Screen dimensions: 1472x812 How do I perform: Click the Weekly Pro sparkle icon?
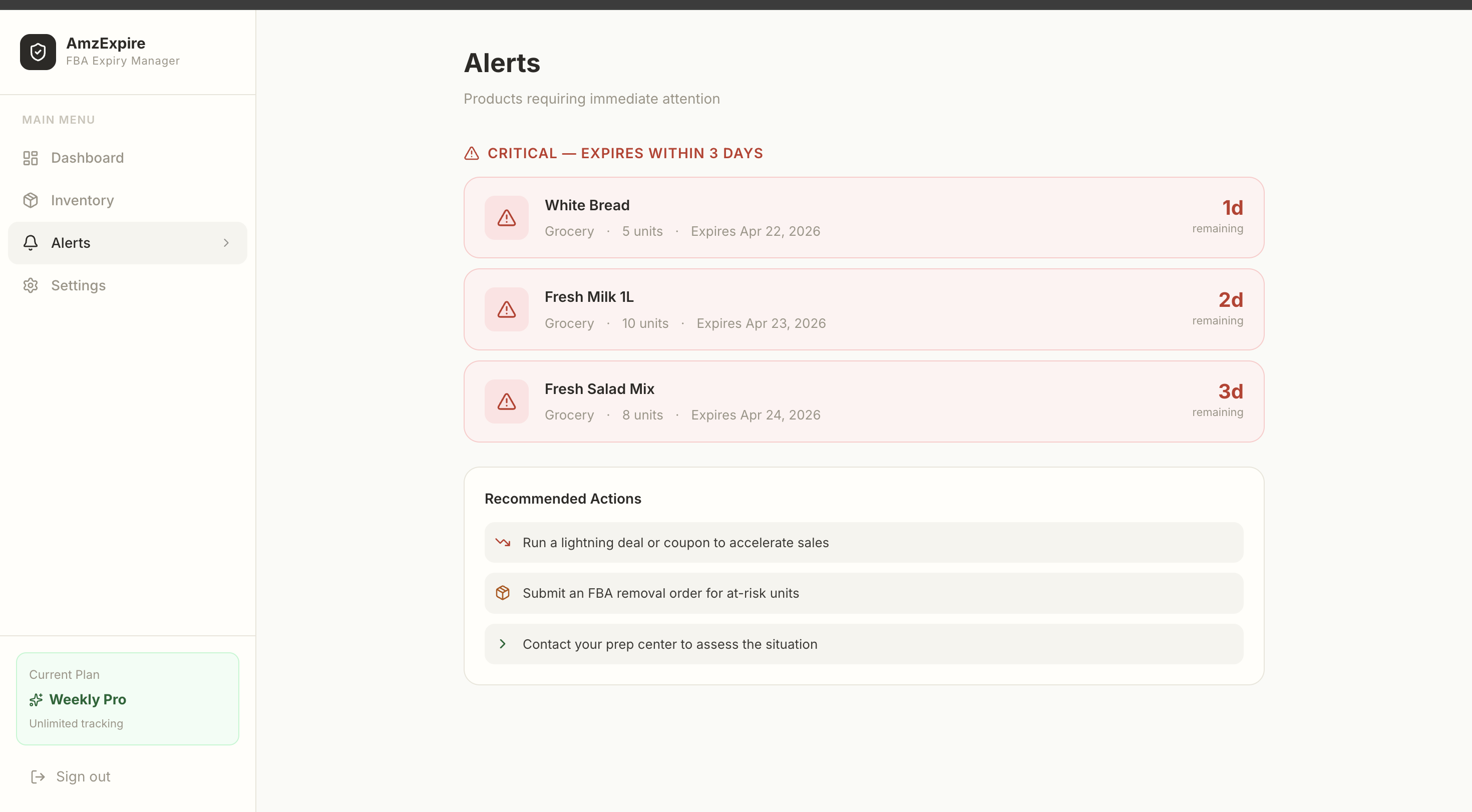coord(36,699)
